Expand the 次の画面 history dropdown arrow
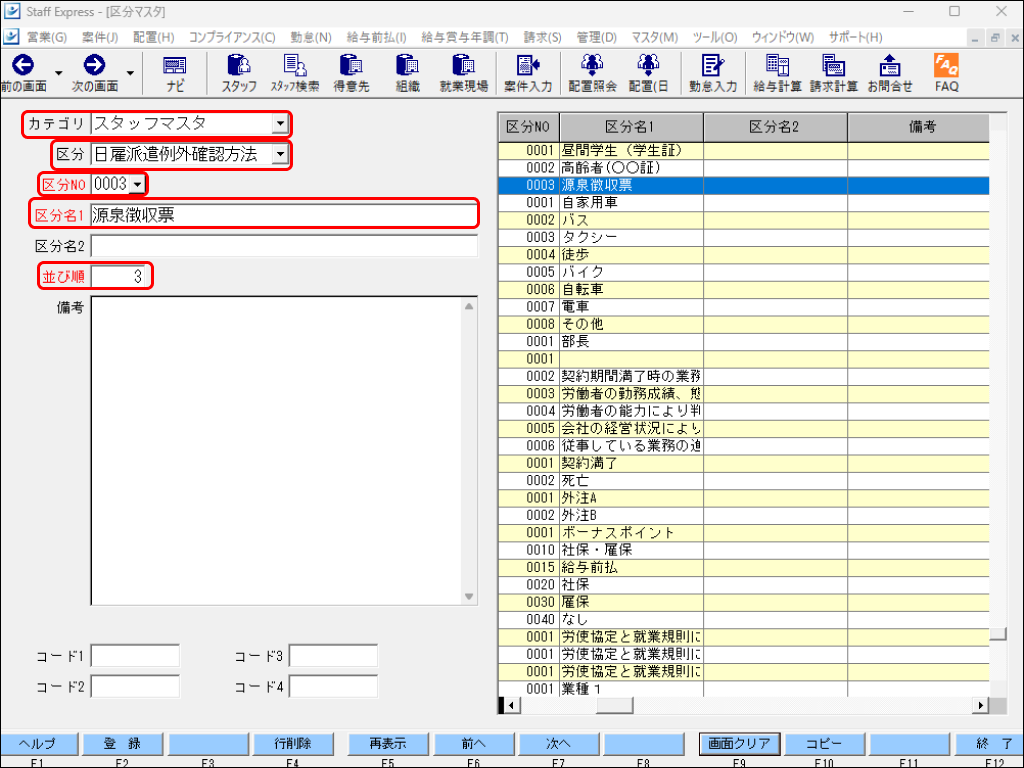This screenshot has height=768, width=1024. pyautogui.click(x=130, y=72)
